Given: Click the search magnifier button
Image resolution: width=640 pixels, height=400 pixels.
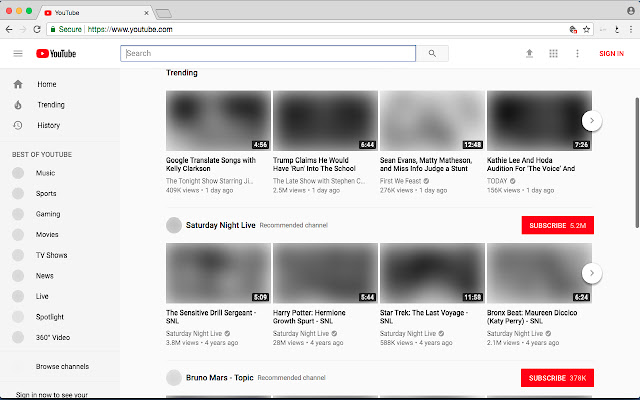Looking at the screenshot, I should [432, 53].
